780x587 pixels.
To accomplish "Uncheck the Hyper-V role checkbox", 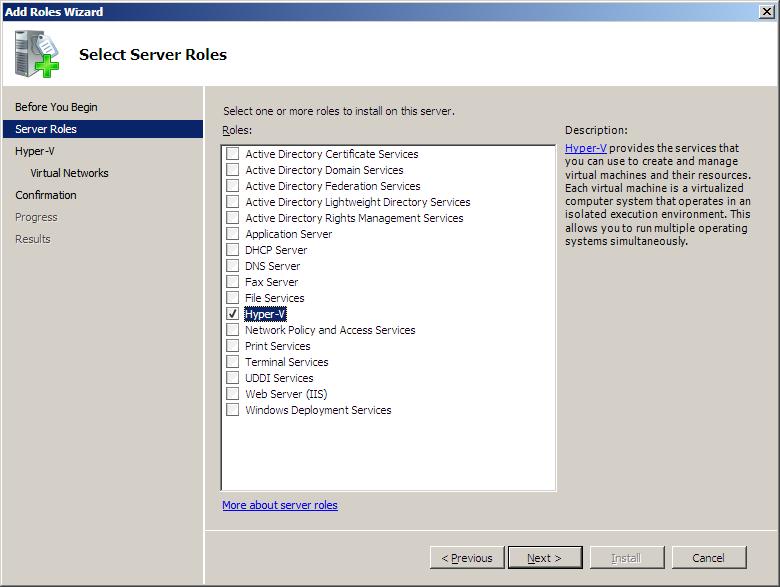I will (232, 314).
